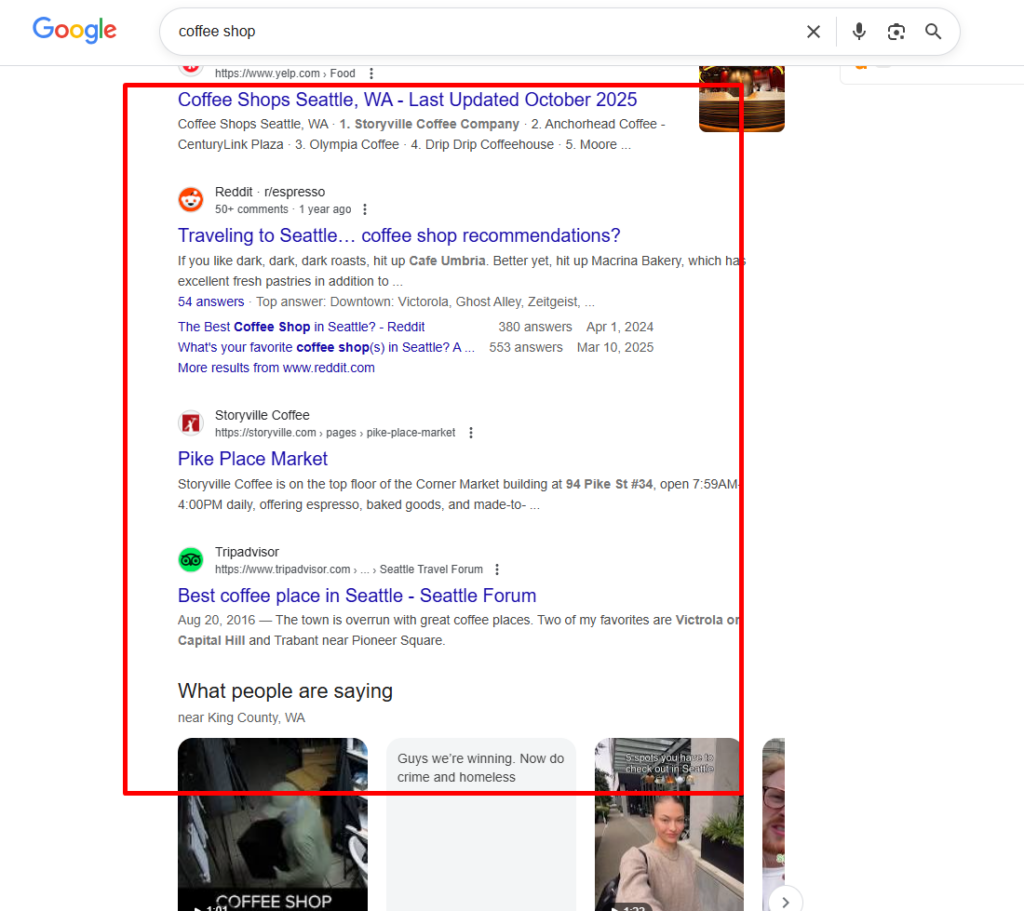Click More results from www.reddit.com
Image resolution: width=1024 pixels, height=911 pixels.
click(276, 368)
